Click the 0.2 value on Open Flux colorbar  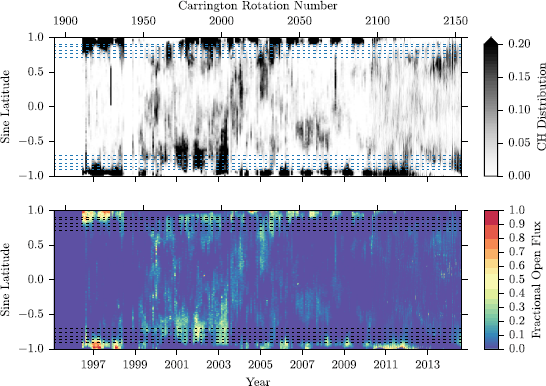[516, 321]
